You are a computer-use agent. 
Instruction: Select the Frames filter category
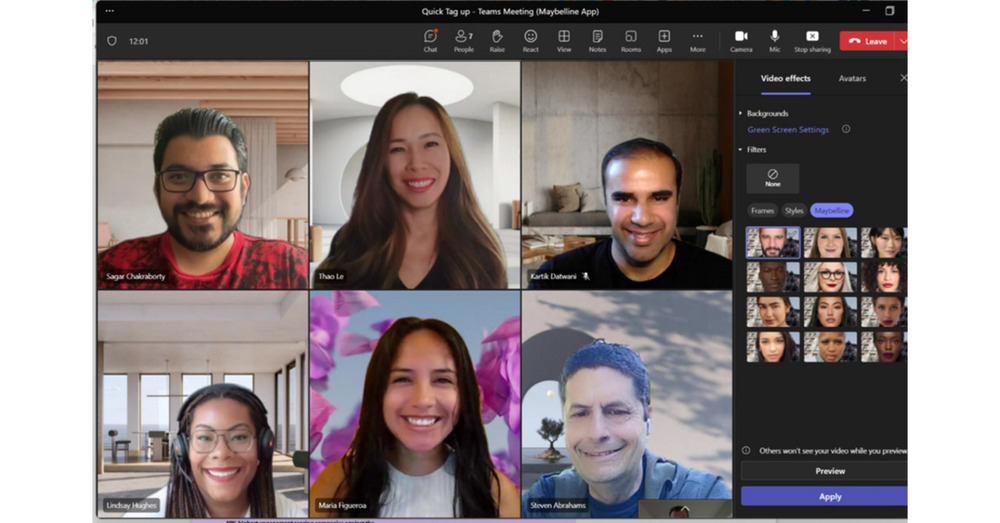click(x=762, y=210)
